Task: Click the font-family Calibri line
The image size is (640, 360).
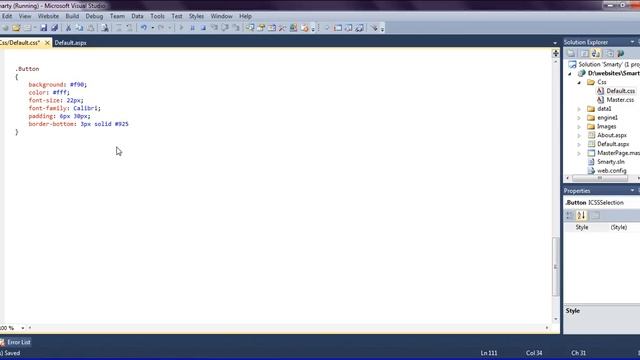Action: point(64,108)
